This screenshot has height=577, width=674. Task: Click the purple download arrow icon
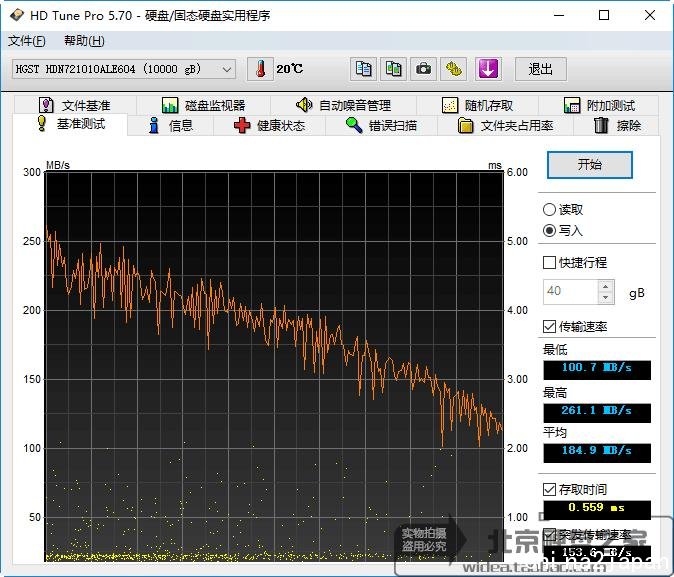(x=488, y=69)
